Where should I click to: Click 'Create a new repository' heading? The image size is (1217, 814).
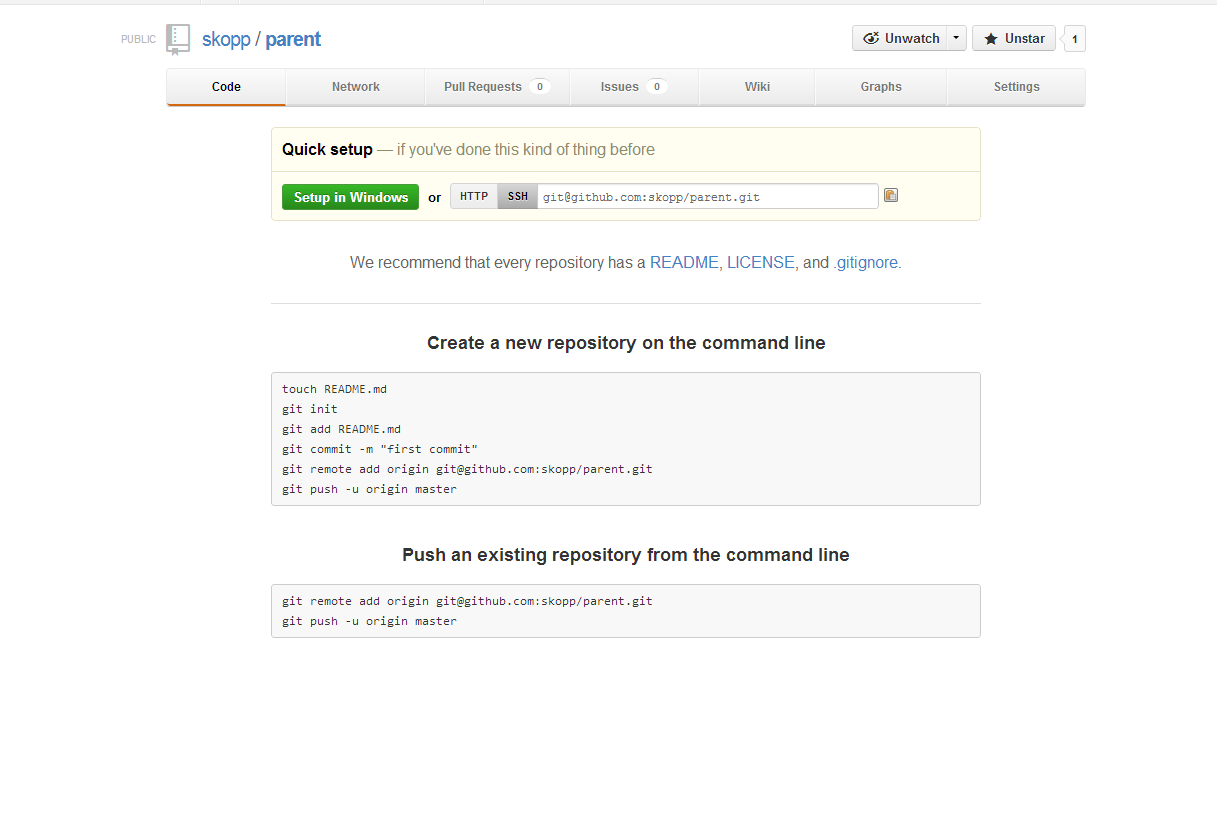point(626,343)
